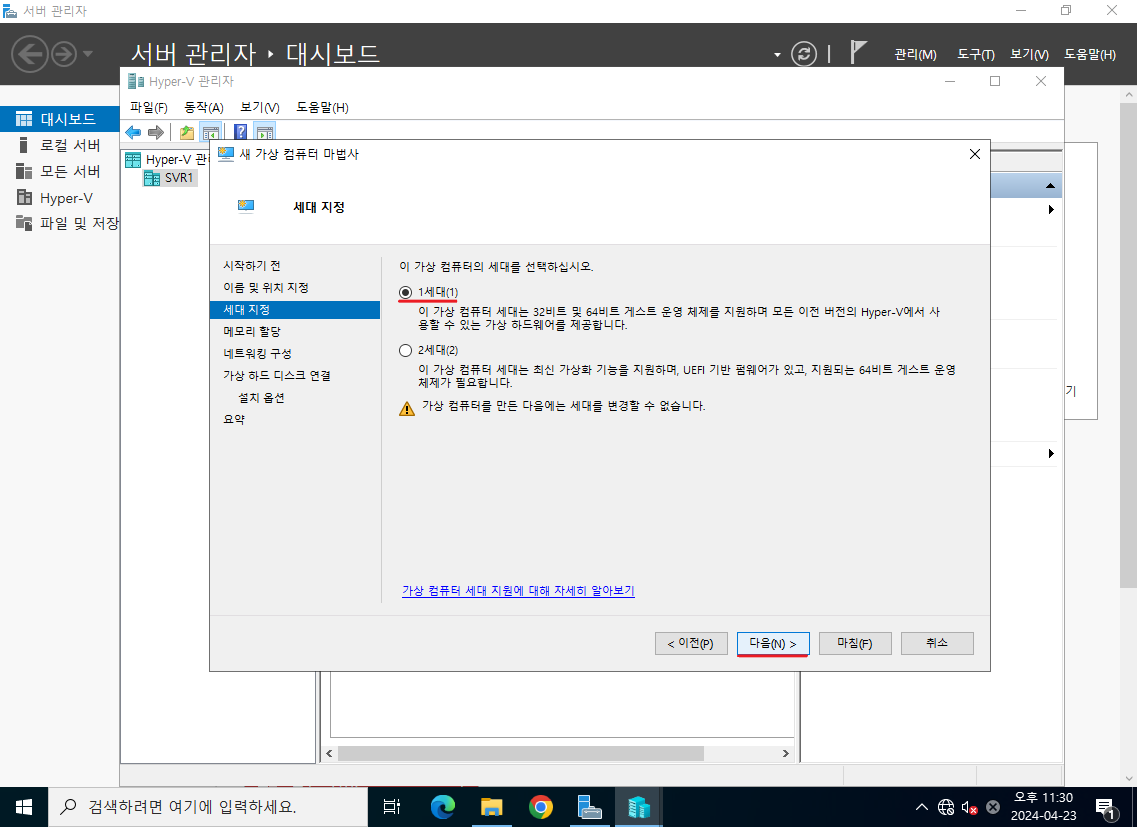Click Server Manager forward navigation button
This screenshot has height=827, width=1137.
point(64,54)
